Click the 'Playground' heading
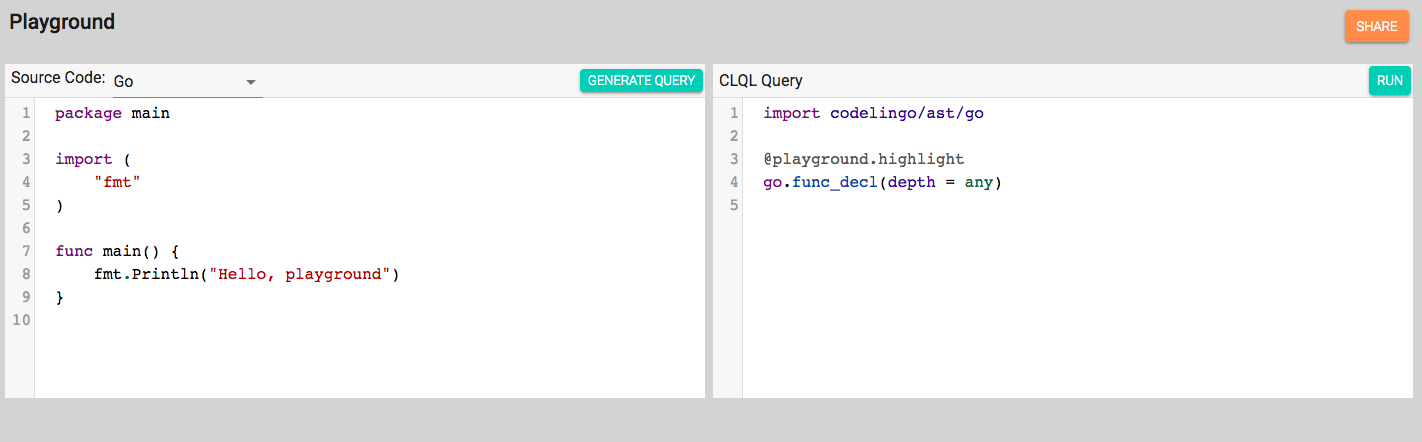The height and width of the screenshot is (442, 1422). click(62, 21)
